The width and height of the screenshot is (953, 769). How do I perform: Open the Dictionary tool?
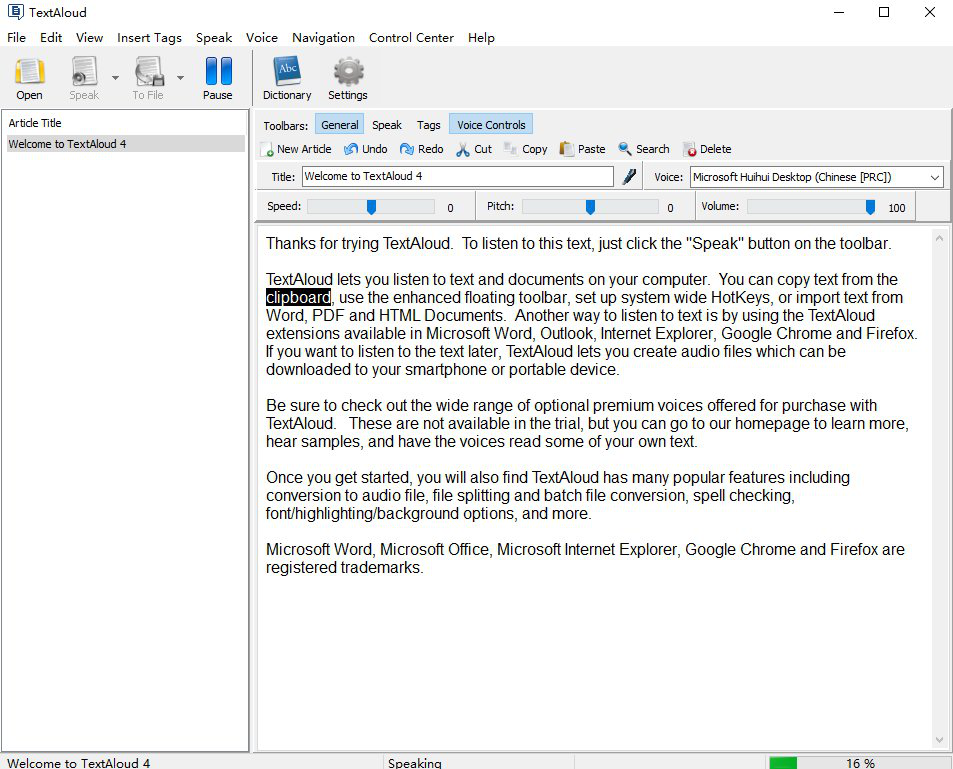[287, 78]
